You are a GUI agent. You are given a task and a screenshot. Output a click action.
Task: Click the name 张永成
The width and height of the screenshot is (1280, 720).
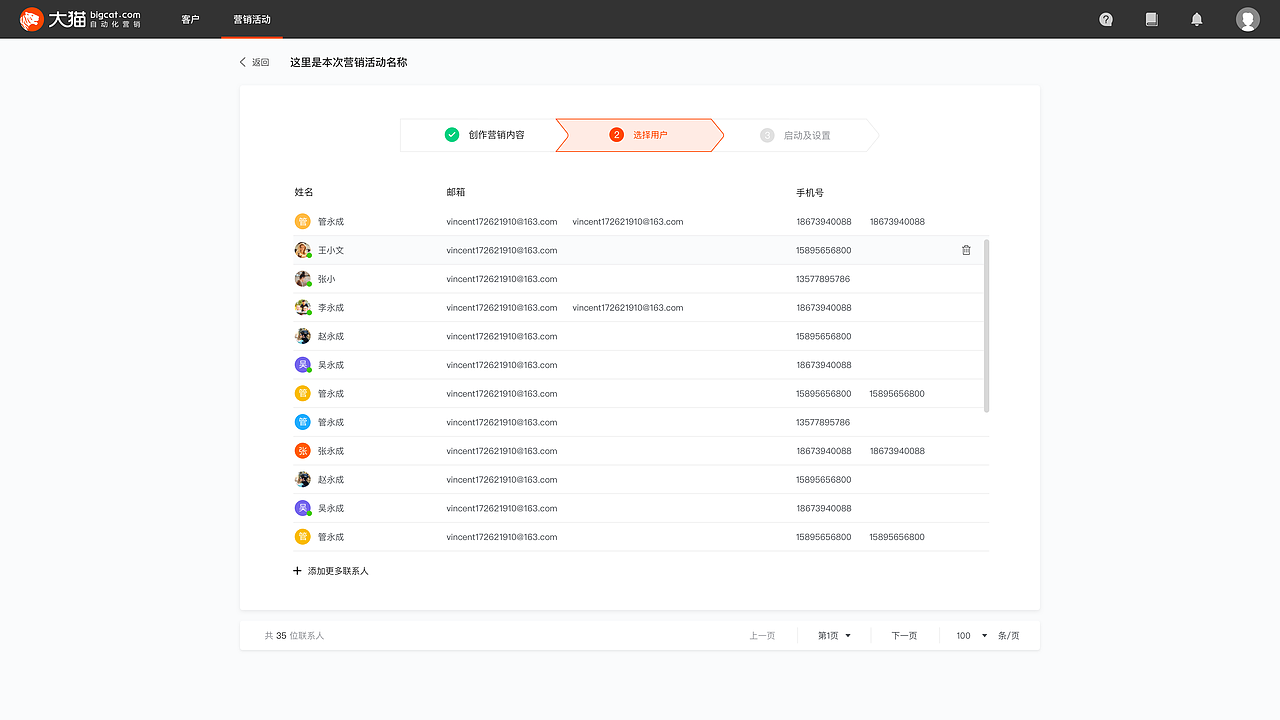tap(331, 451)
